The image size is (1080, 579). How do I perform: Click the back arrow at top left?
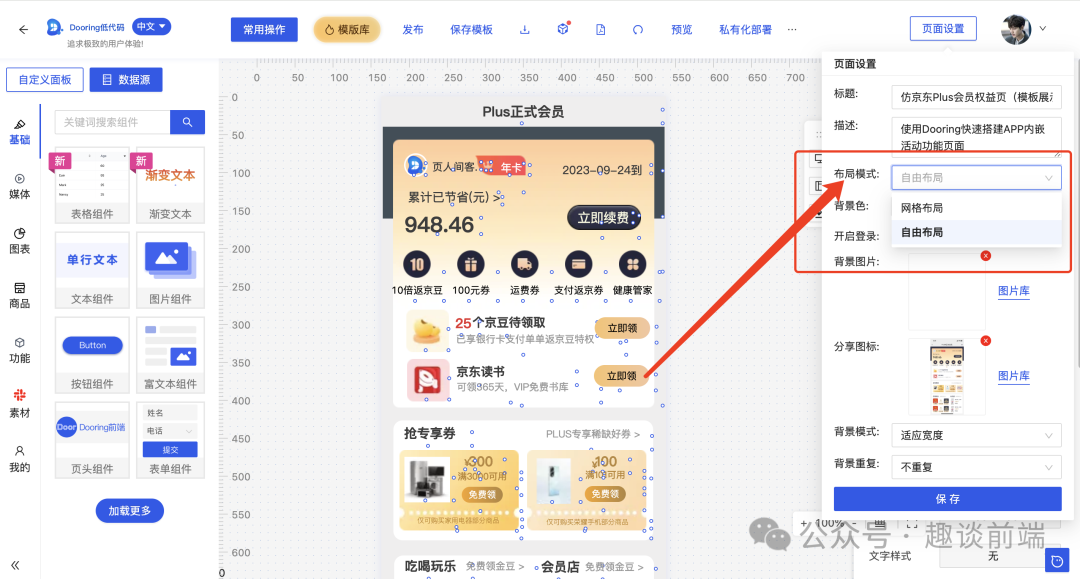[22, 28]
